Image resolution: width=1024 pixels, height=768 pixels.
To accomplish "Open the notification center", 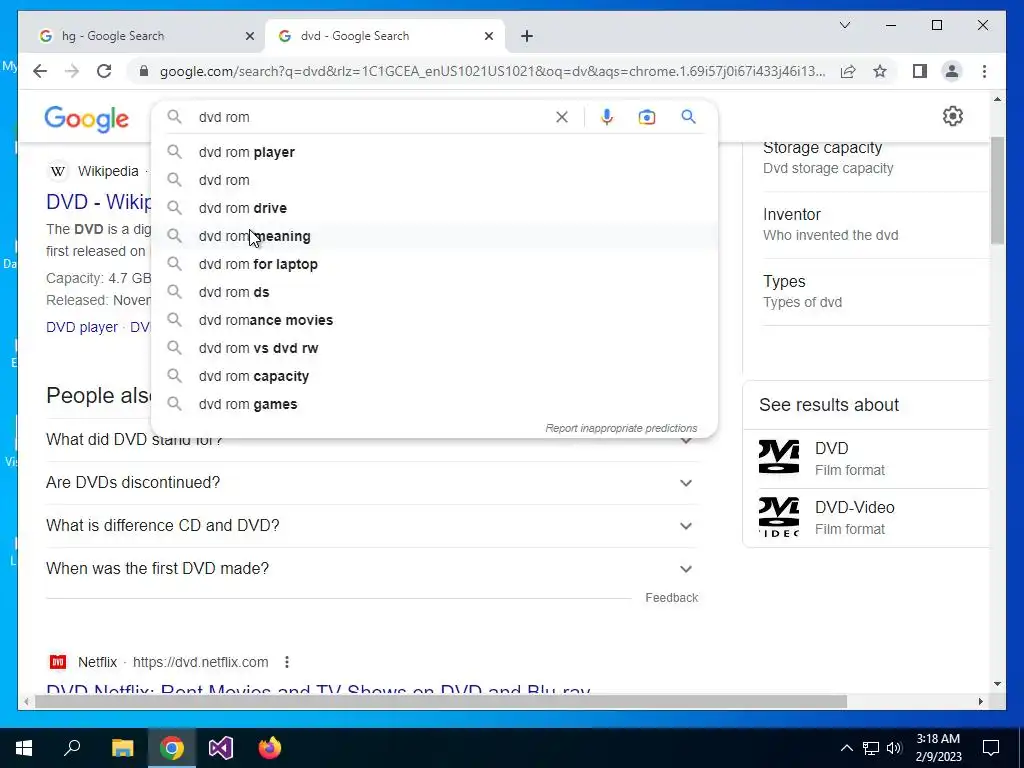I will pyautogui.click(x=991, y=748).
